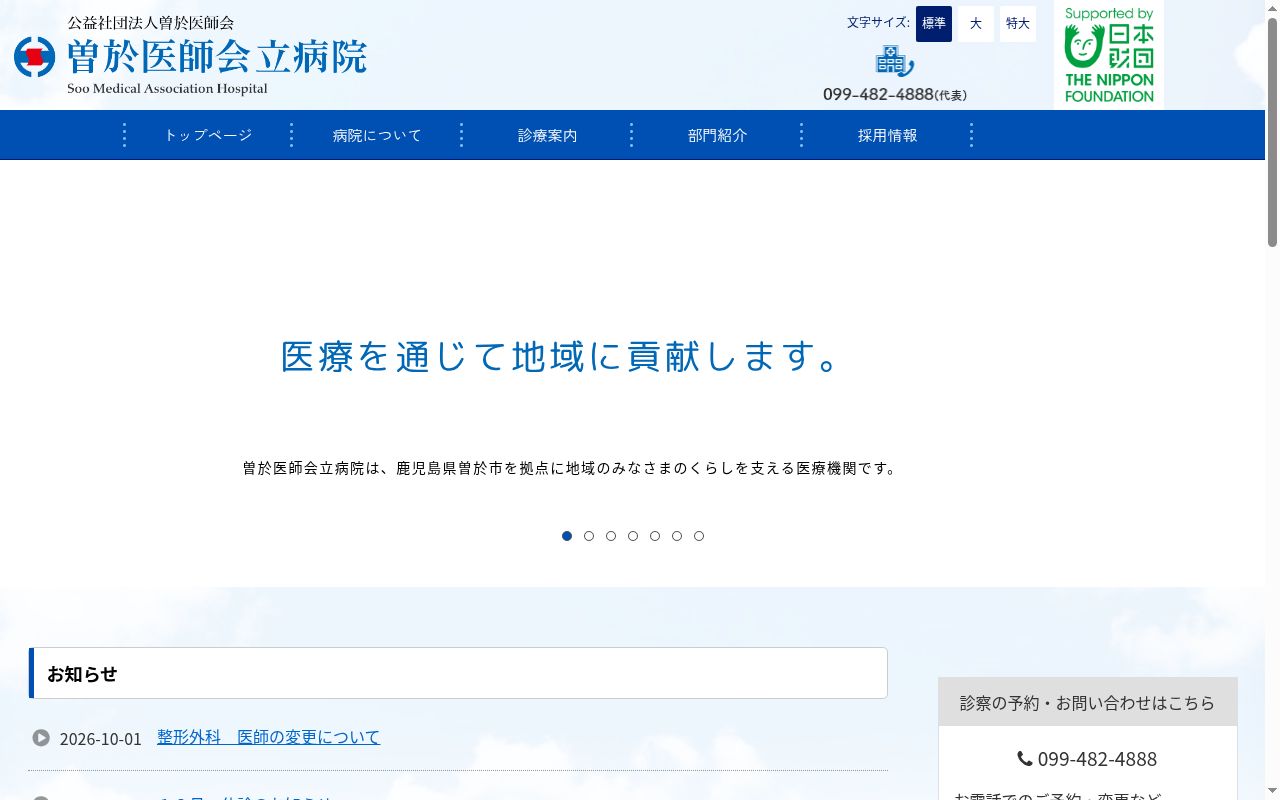1280x800 pixels.
Task: Select the seventh slideshow dot
Action: pyautogui.click(x=699, y=536)
